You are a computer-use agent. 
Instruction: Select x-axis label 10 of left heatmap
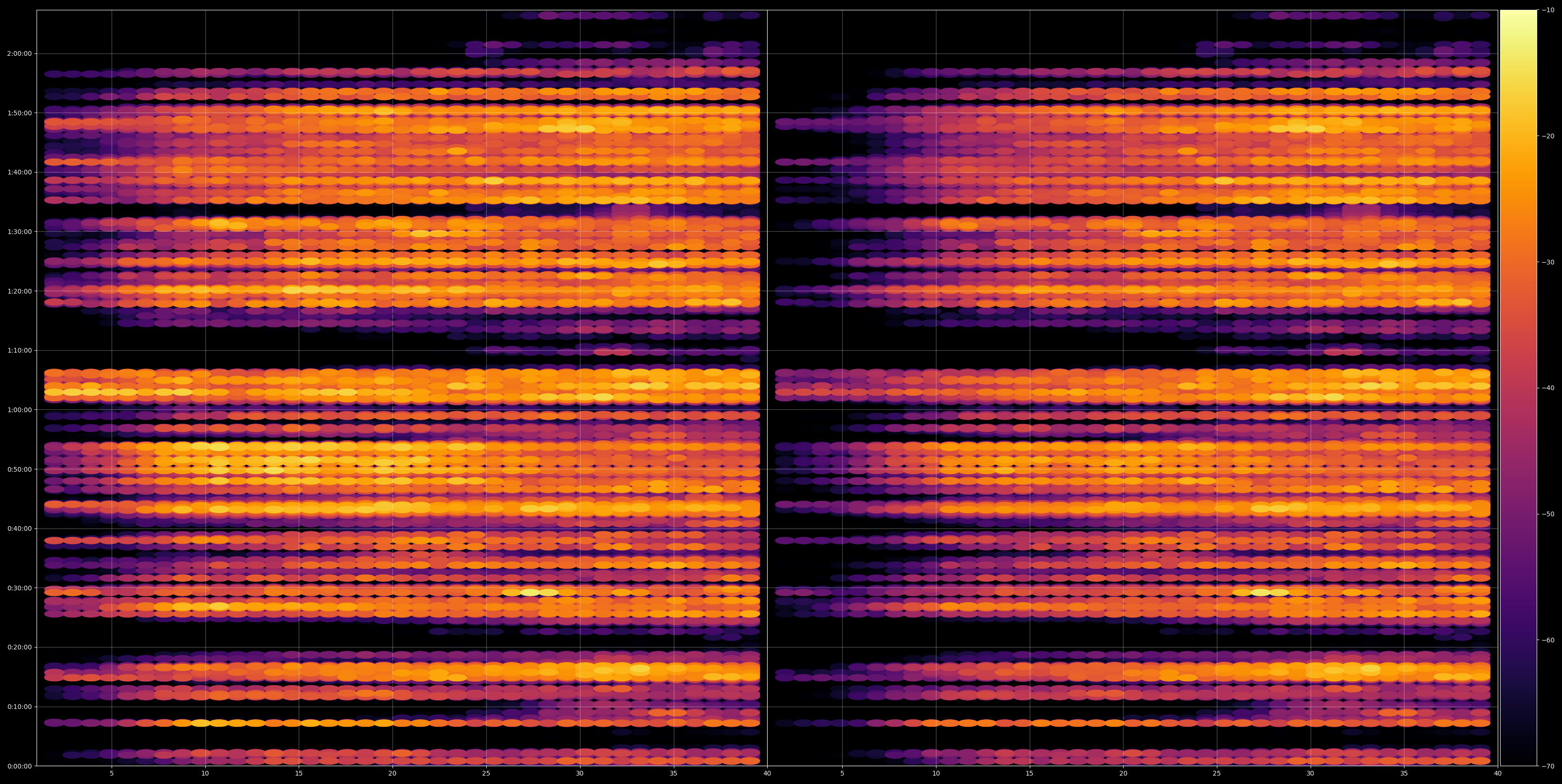(x=205, y=774)
